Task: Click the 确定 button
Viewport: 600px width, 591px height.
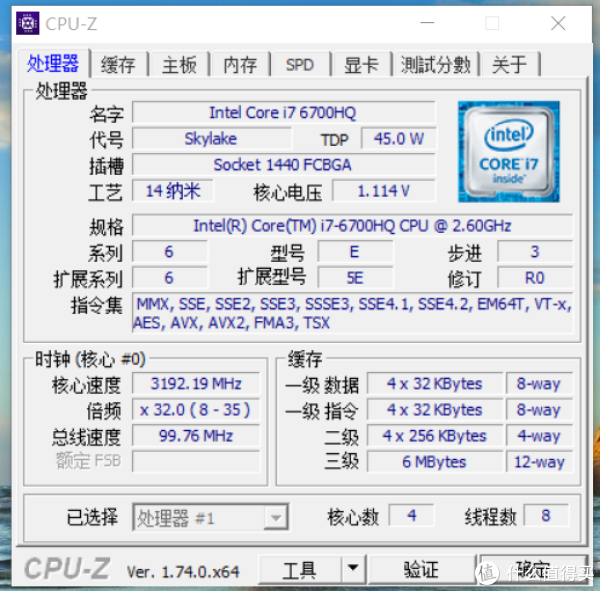Action: point(533,570)
